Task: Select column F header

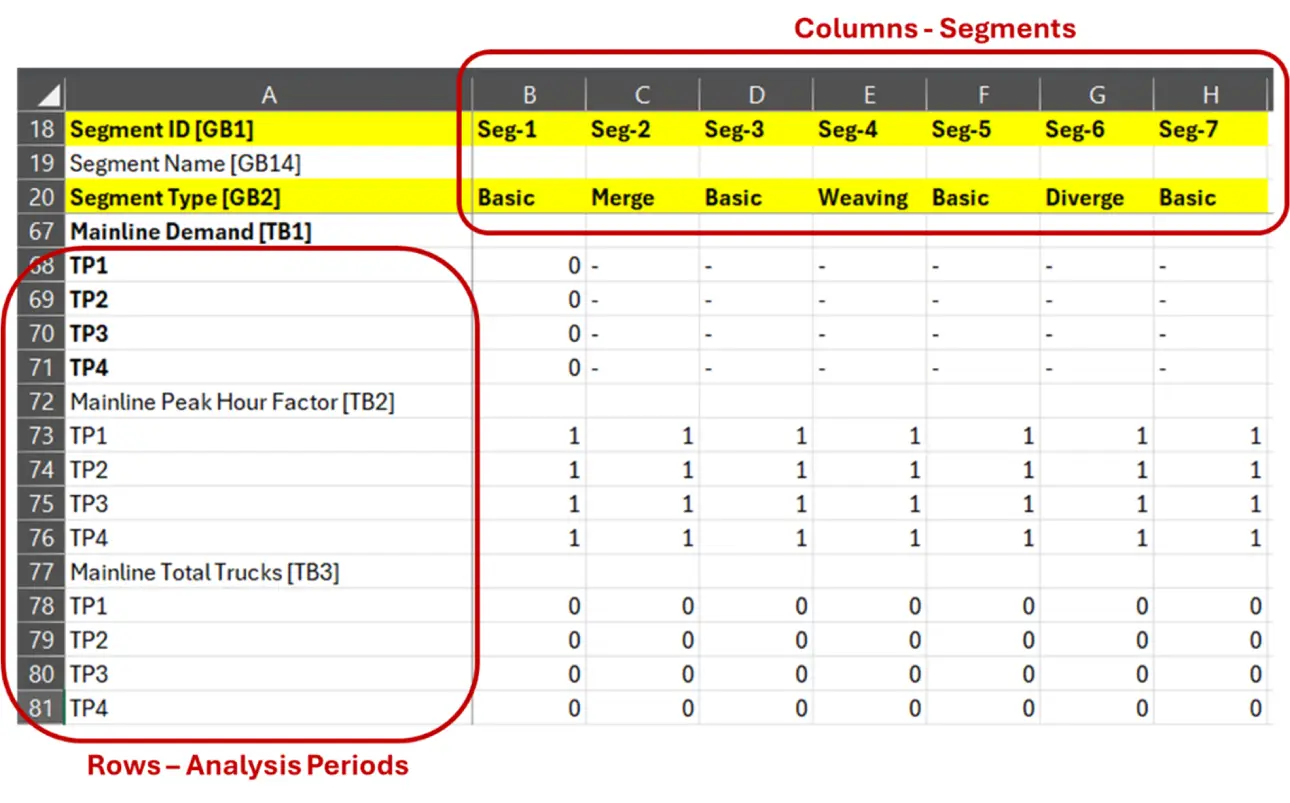Action: [983, 94]
